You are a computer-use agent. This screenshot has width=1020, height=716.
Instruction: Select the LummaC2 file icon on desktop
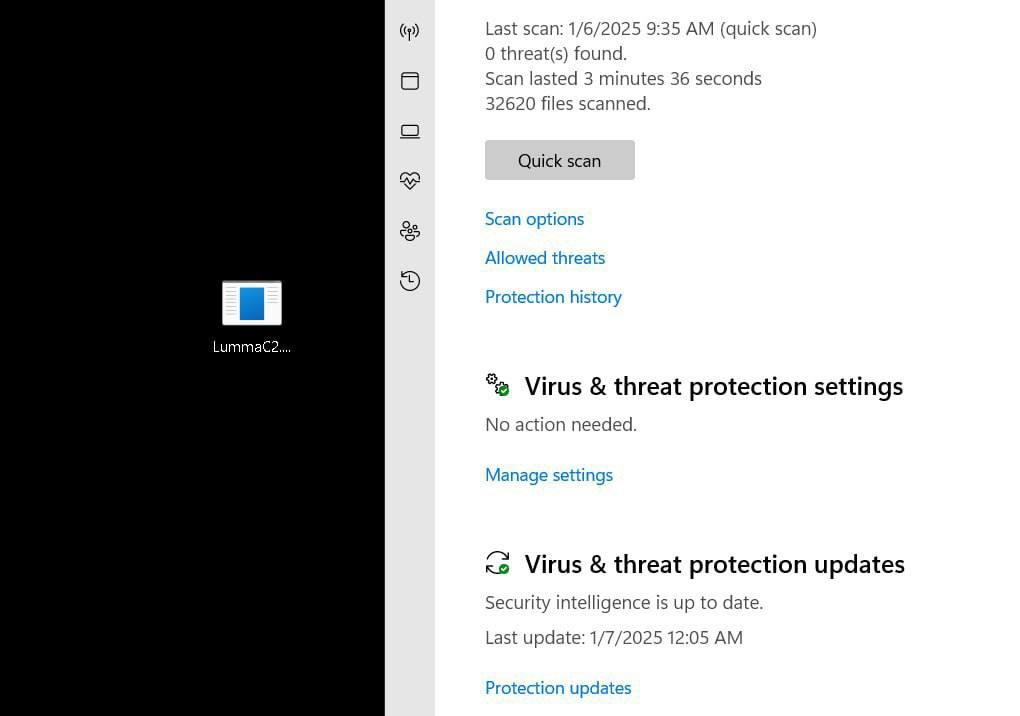(x=252, y=303)
